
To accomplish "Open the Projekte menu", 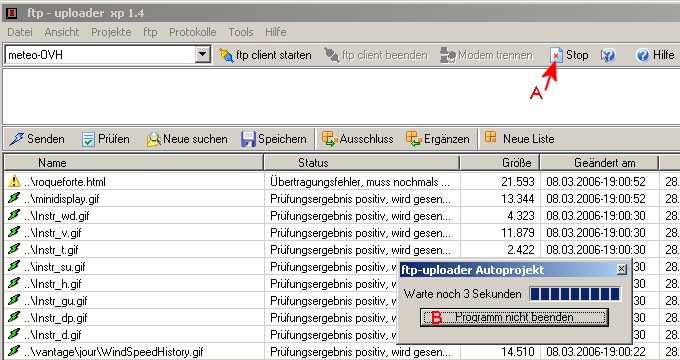I will [111, 32].
